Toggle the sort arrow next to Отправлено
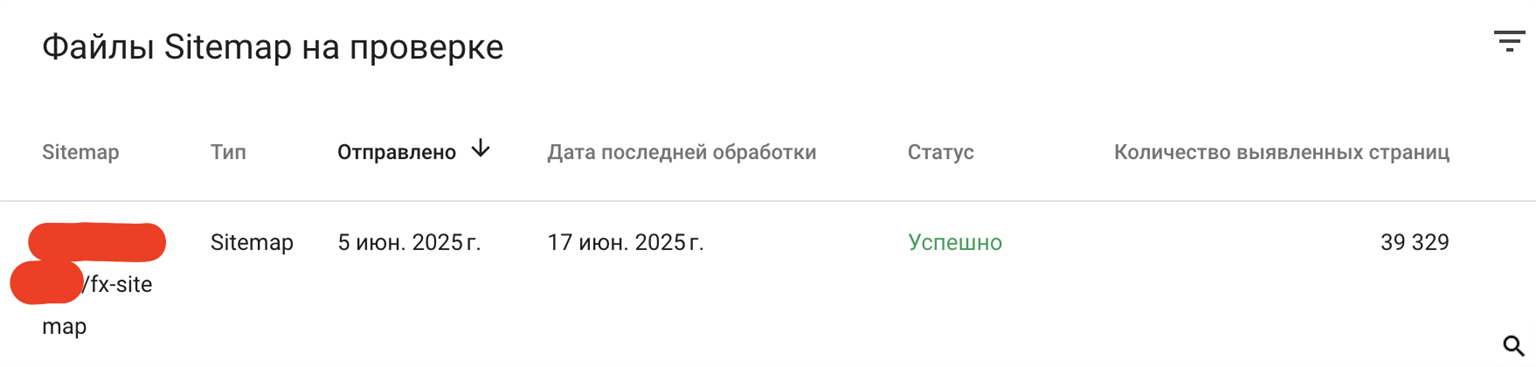 481,149
